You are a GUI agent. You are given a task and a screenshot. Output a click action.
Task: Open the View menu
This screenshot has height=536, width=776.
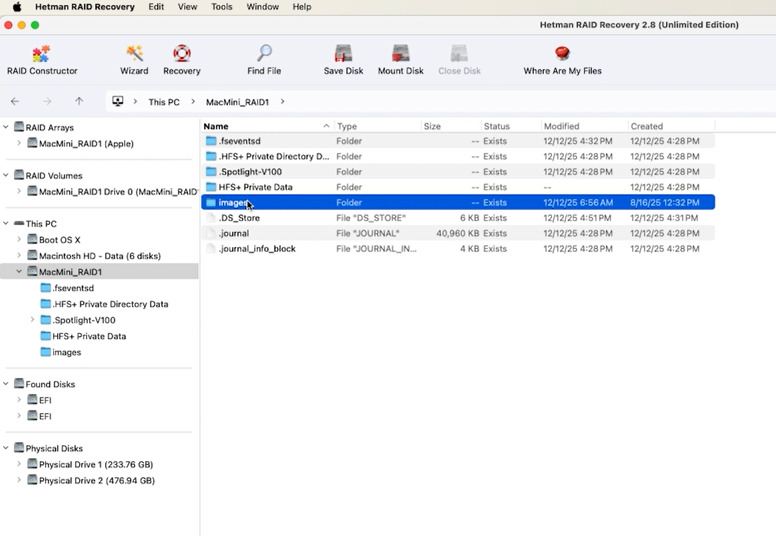point(187,7)
